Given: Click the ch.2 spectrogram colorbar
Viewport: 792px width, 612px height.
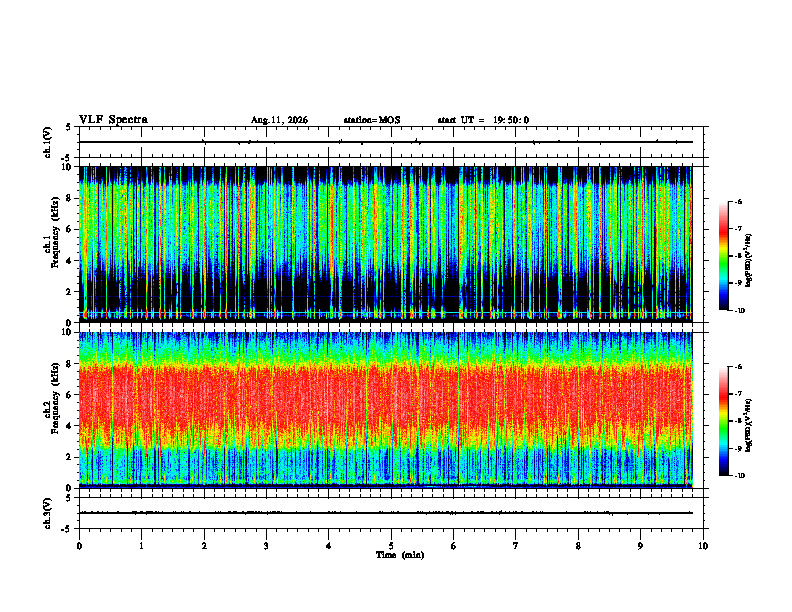Looking at the screenshot, I should (723, 421).
